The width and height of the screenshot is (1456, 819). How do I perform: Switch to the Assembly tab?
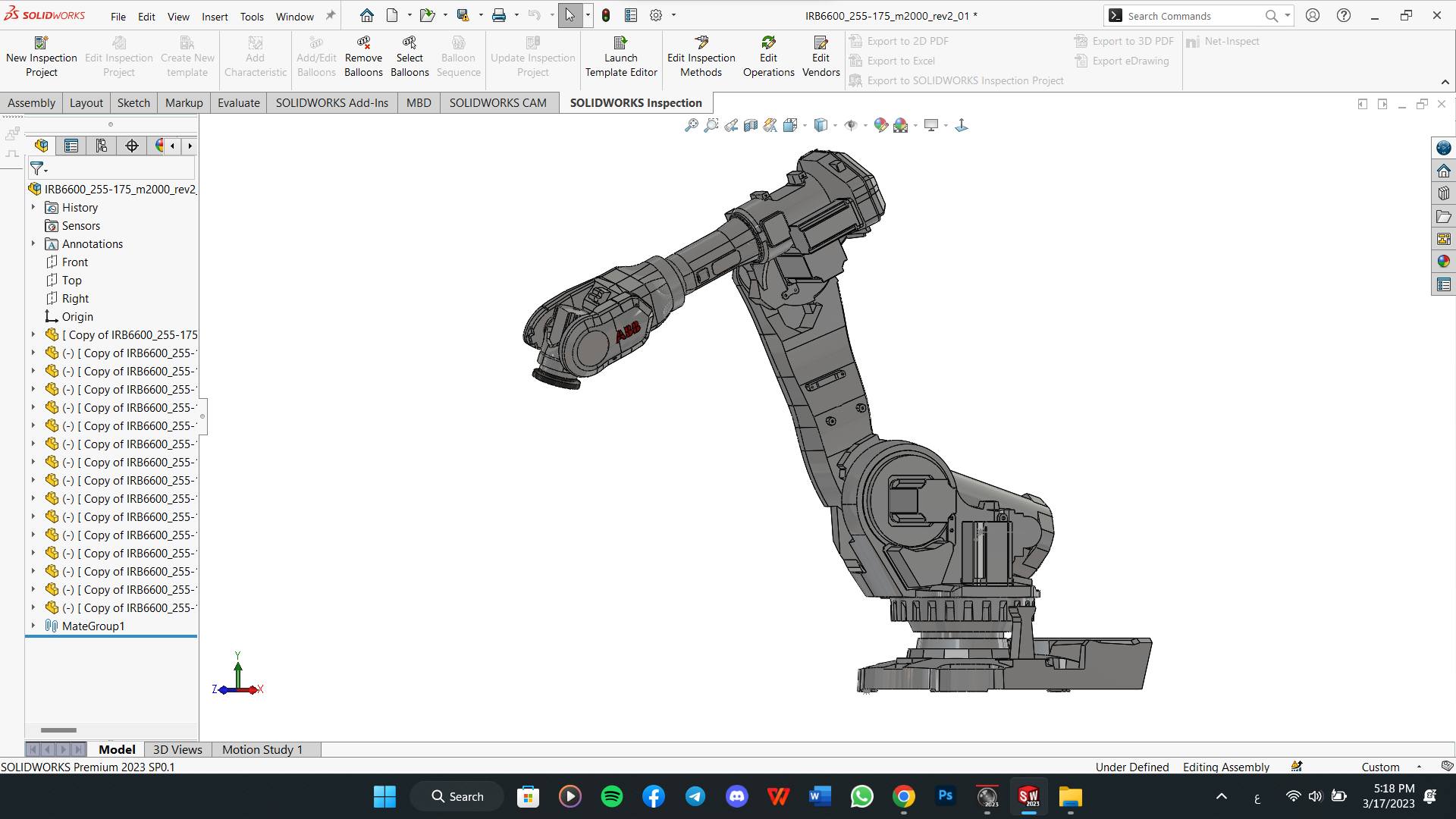tap(31, 103)
